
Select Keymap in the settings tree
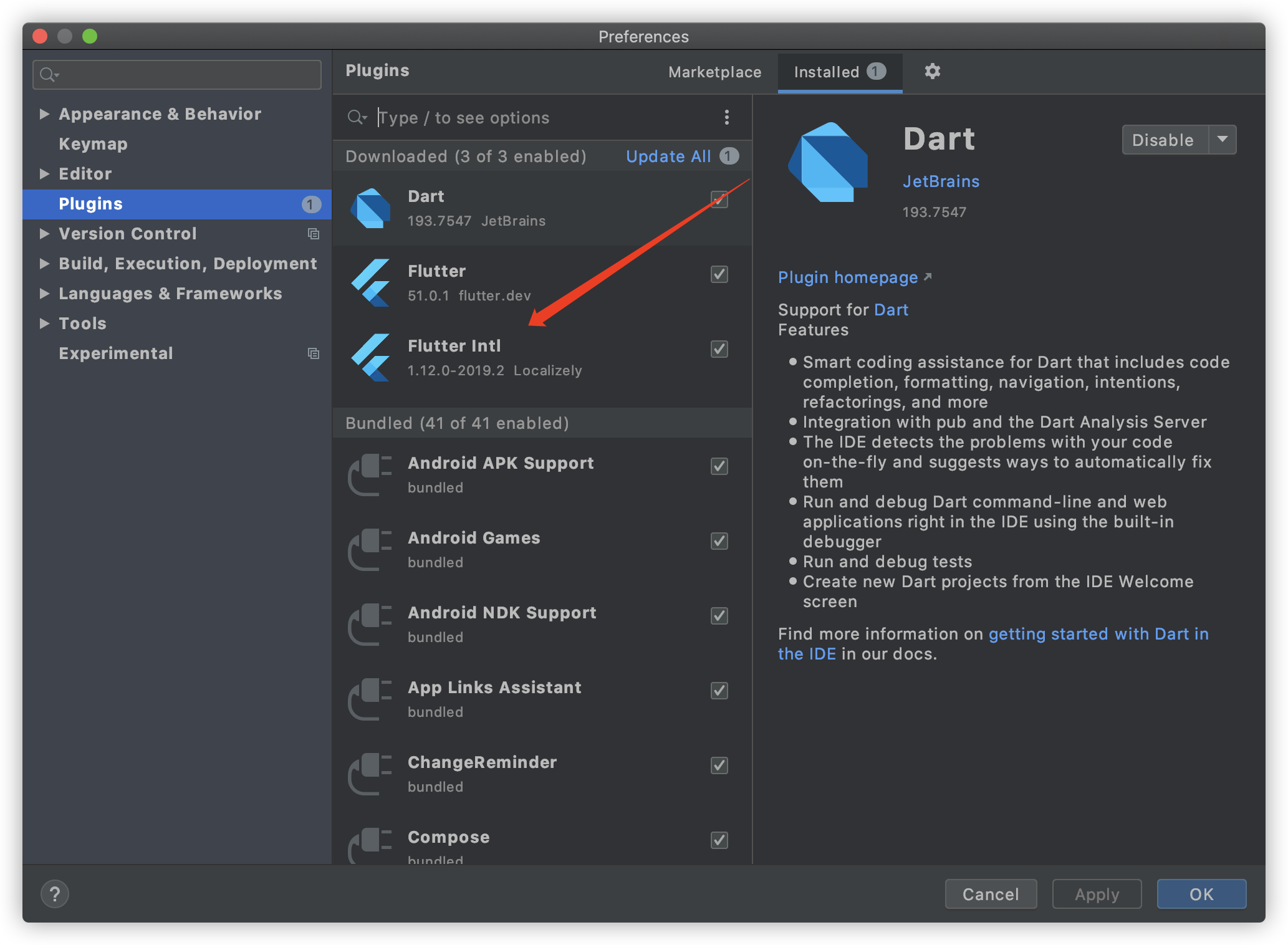coord(93,144)
